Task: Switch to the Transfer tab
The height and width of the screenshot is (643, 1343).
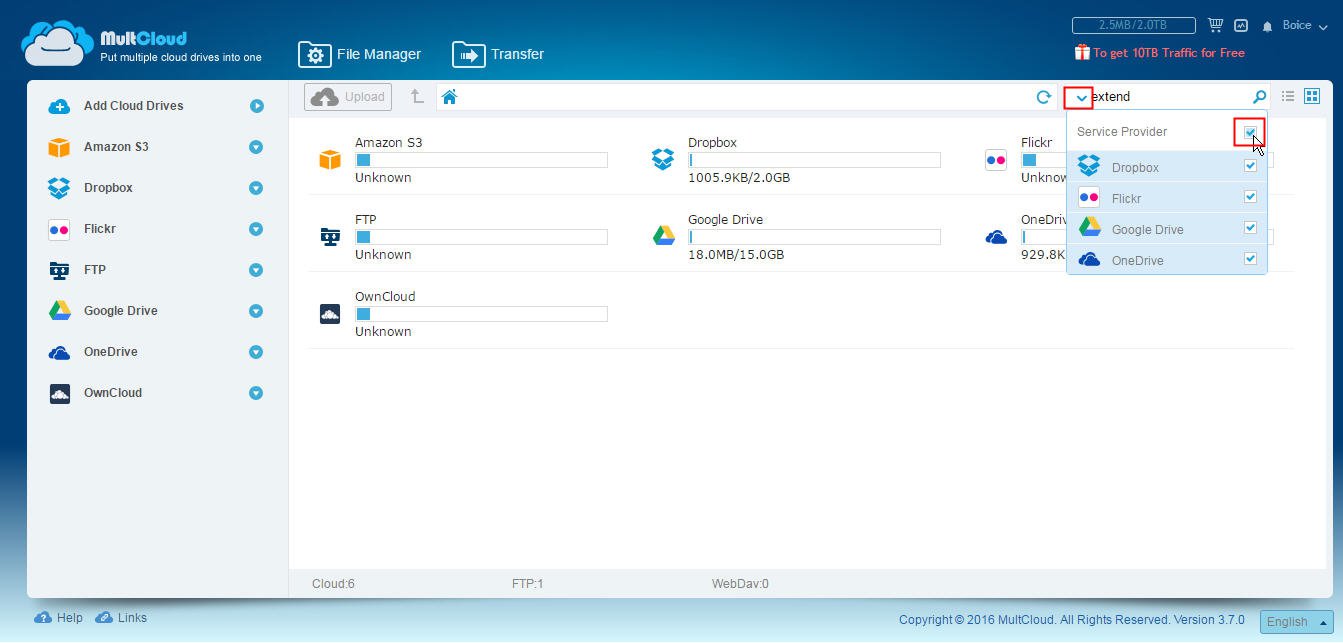Action: click(498, 54)
